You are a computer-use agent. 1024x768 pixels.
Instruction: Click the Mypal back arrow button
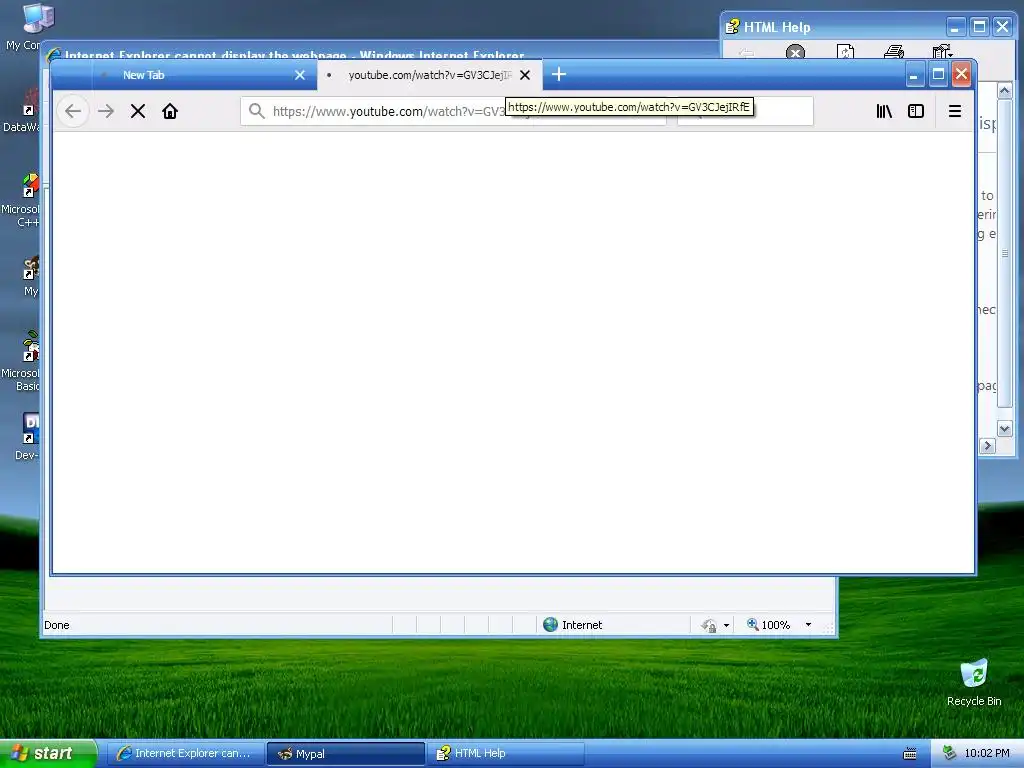pyautogui.click(x=73, y=111)
